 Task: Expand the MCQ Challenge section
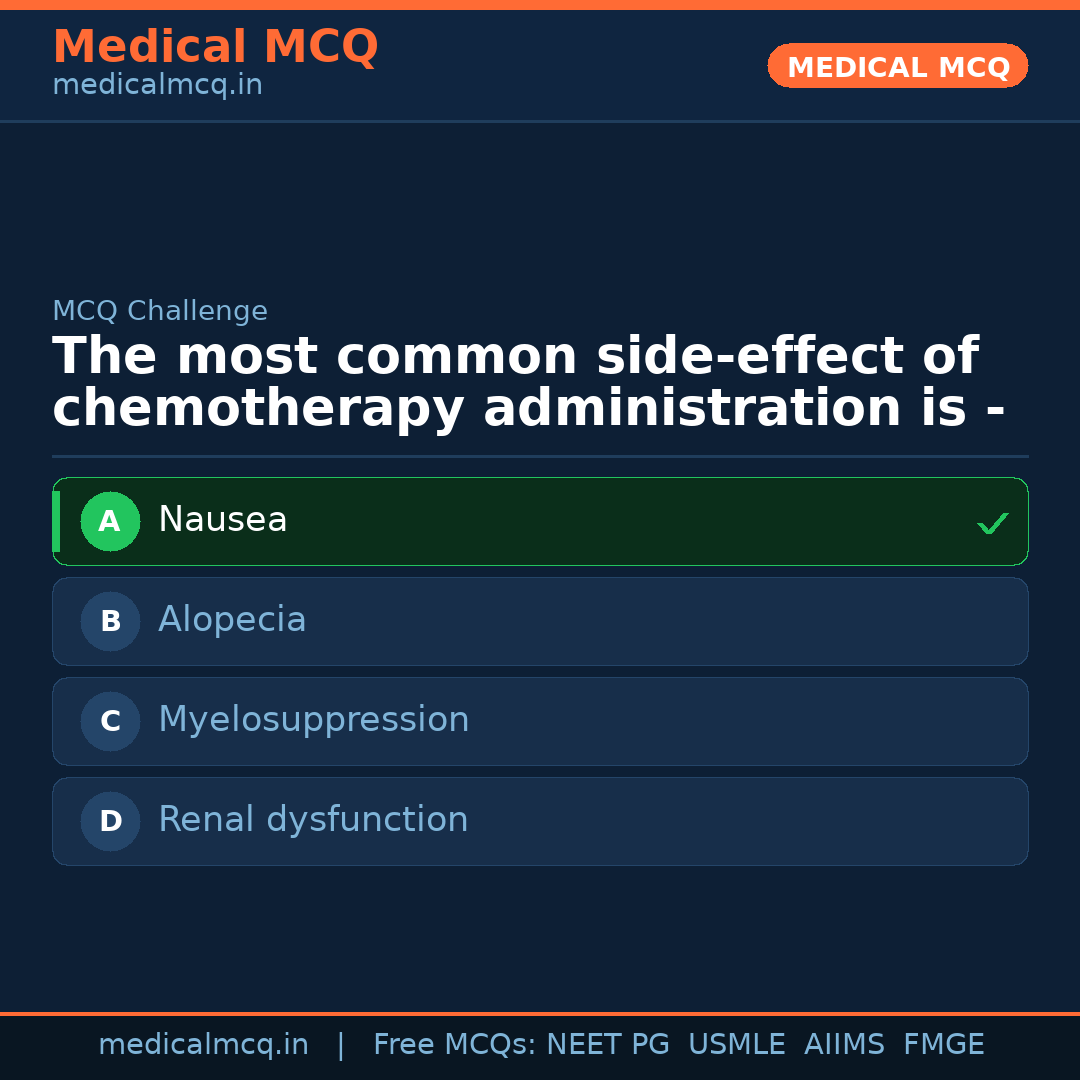pos(160,311)
